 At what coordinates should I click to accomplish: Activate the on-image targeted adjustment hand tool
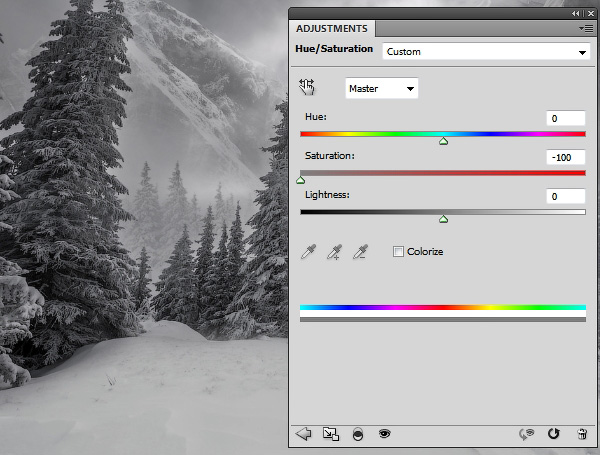tap(307, 87)
